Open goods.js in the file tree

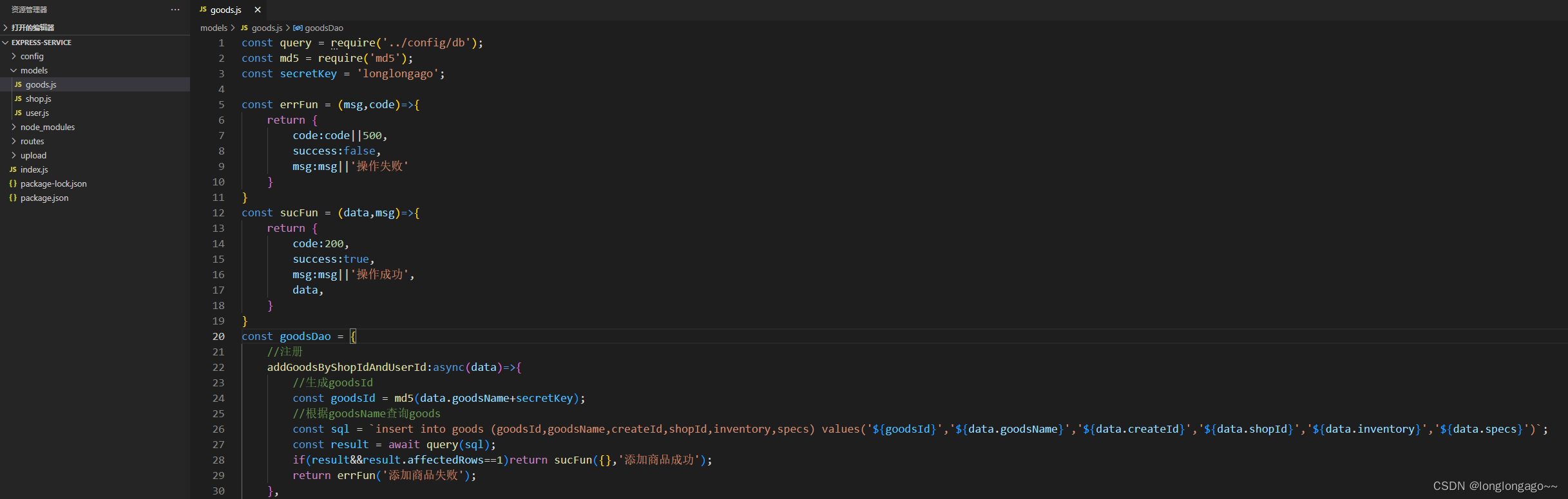(95, 84)
